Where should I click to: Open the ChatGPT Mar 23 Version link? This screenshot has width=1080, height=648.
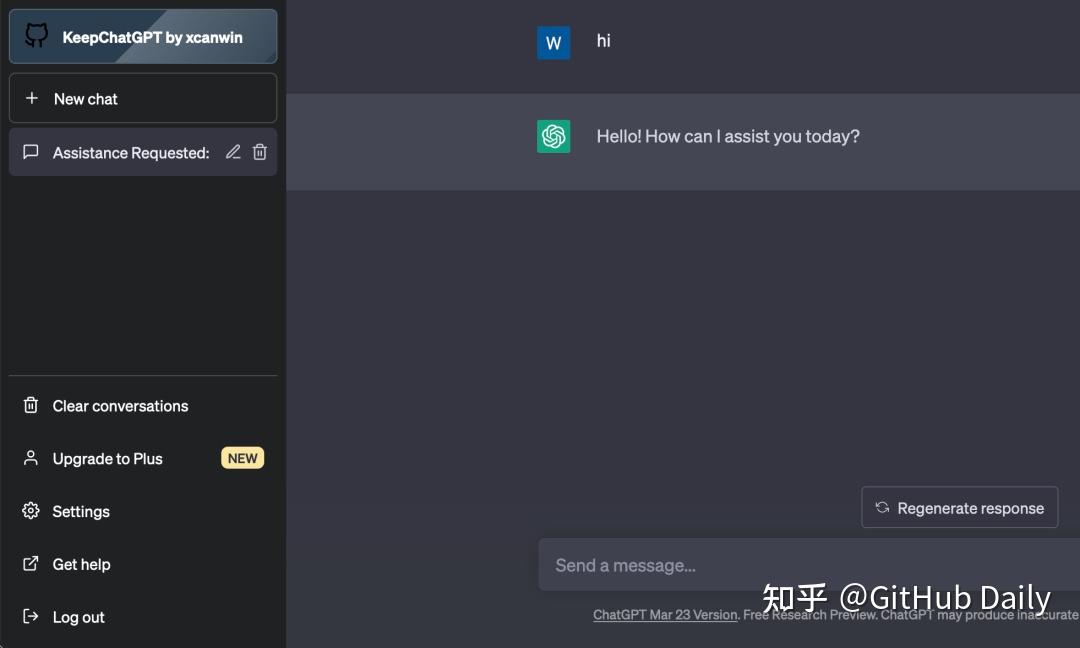[664, 615]
